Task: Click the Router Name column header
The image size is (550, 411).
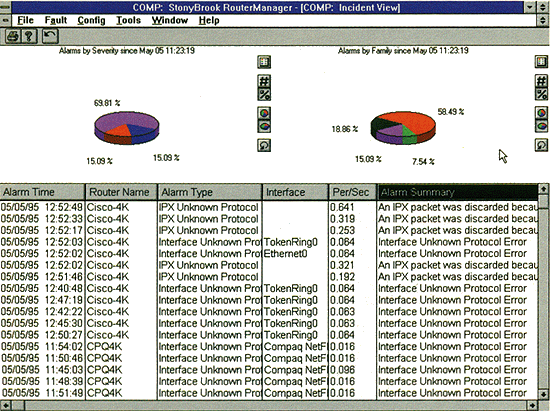Action: [121, 192]
